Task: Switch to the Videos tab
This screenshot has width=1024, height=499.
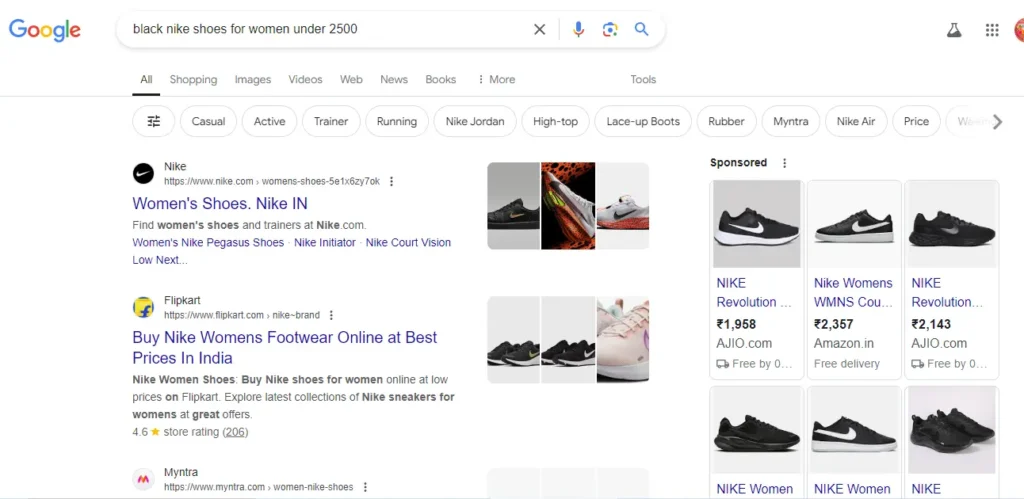Action: [305, 80]
